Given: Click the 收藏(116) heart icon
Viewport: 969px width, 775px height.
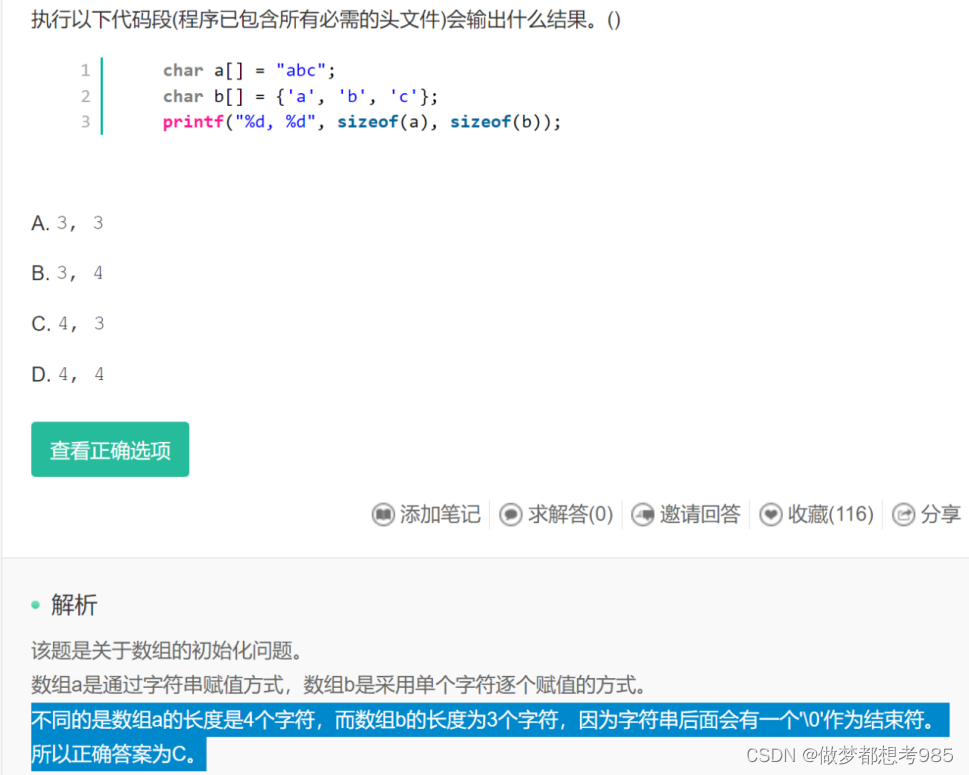Looking at the screenshot, I should click(771, 514).
